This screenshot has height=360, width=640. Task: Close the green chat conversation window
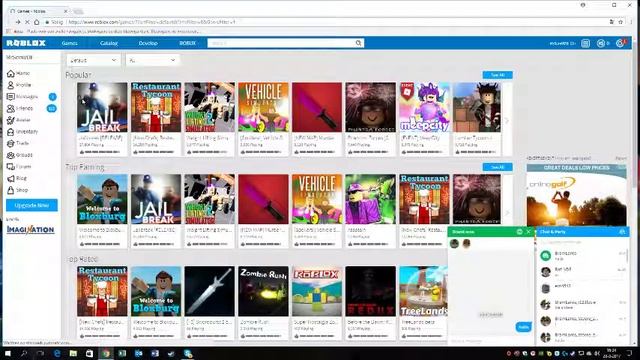click(528, 232)
